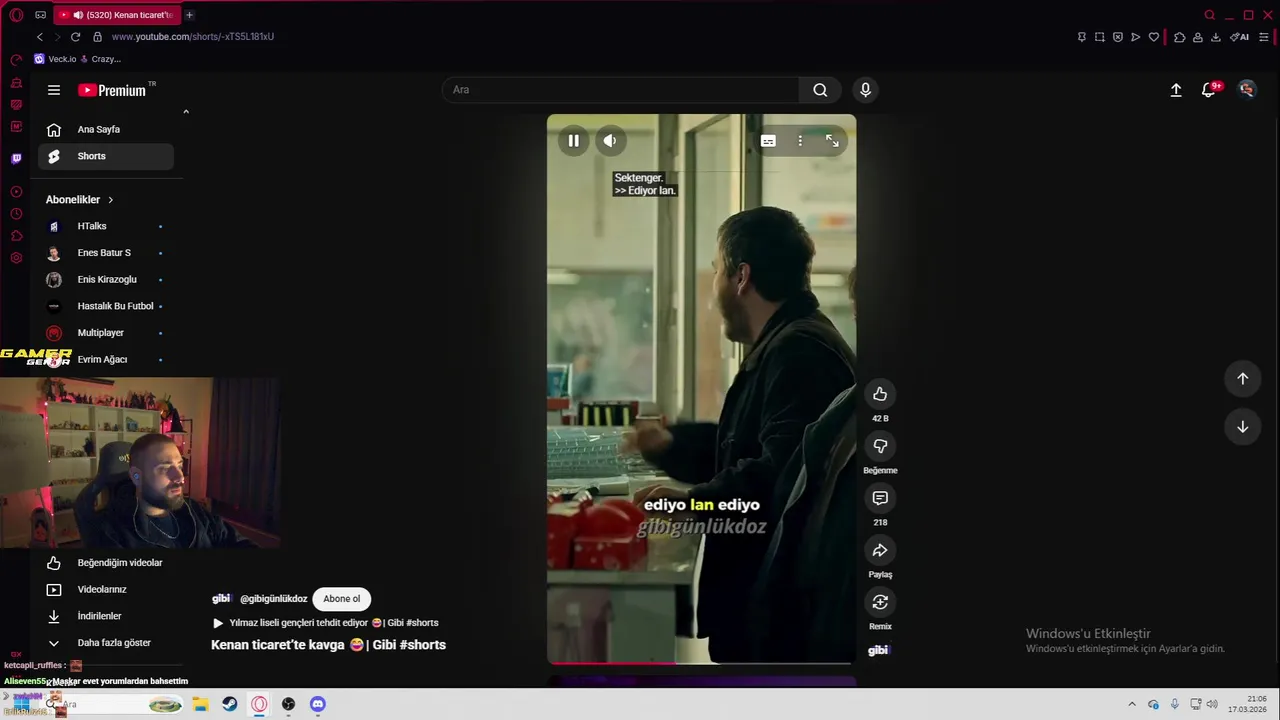Screen dimensions: 1280x720
Task: Start voice search with the microphone
Action: tap(865, 90)
